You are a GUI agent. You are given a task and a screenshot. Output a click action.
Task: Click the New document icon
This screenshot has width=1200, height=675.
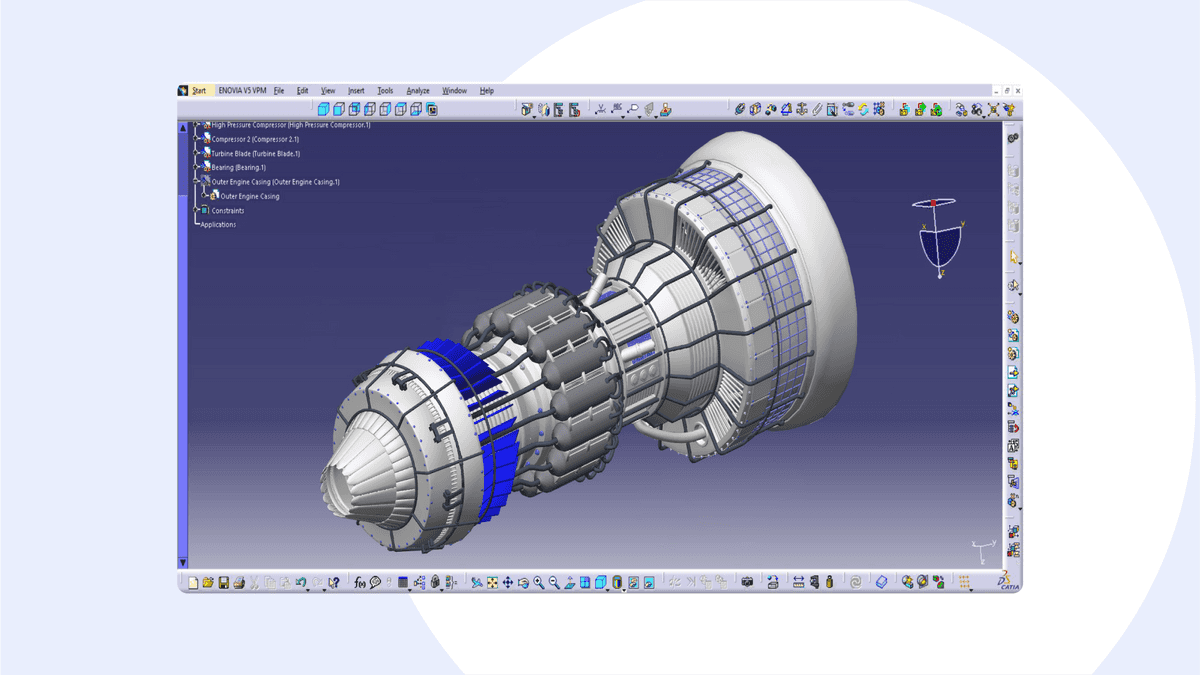click(x=193, y=582)
